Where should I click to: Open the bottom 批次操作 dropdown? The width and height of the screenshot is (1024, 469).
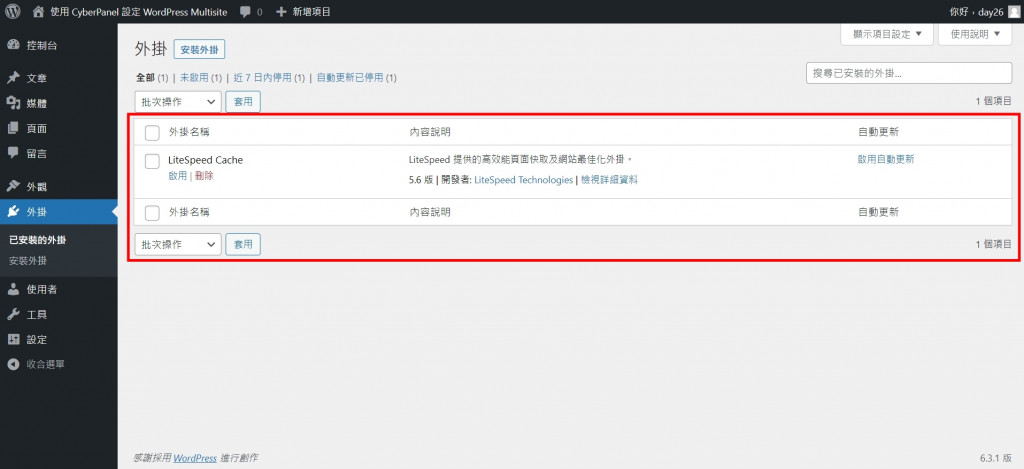click(x=178, y=244)
